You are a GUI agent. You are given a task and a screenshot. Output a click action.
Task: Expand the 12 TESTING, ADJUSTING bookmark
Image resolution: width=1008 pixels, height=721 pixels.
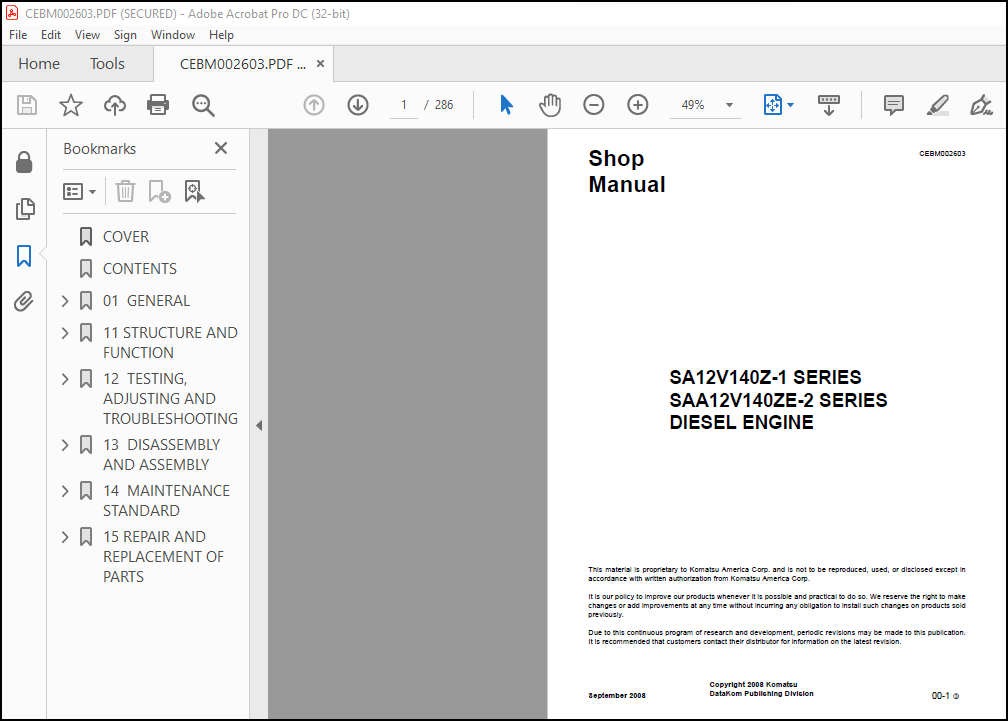point(65,379)
